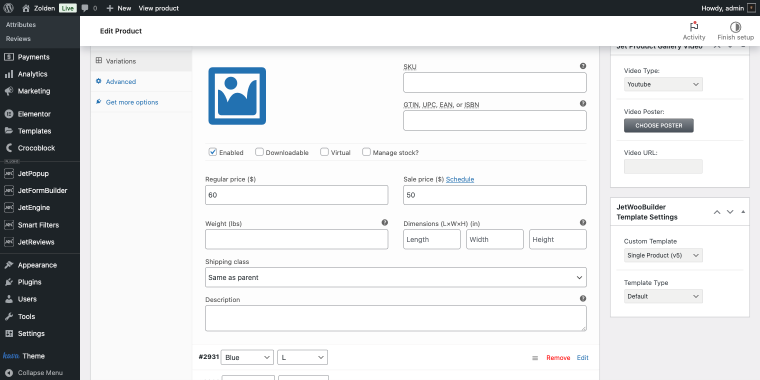Click View product link

[158, 8]
